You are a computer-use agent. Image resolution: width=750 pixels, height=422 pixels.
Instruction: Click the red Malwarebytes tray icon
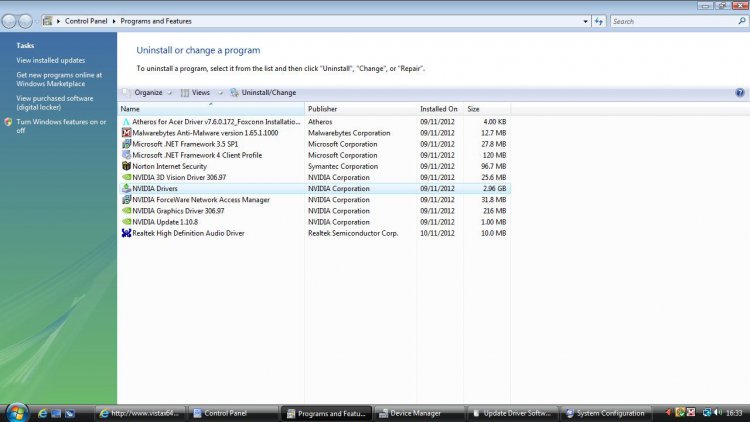[691, 412]
